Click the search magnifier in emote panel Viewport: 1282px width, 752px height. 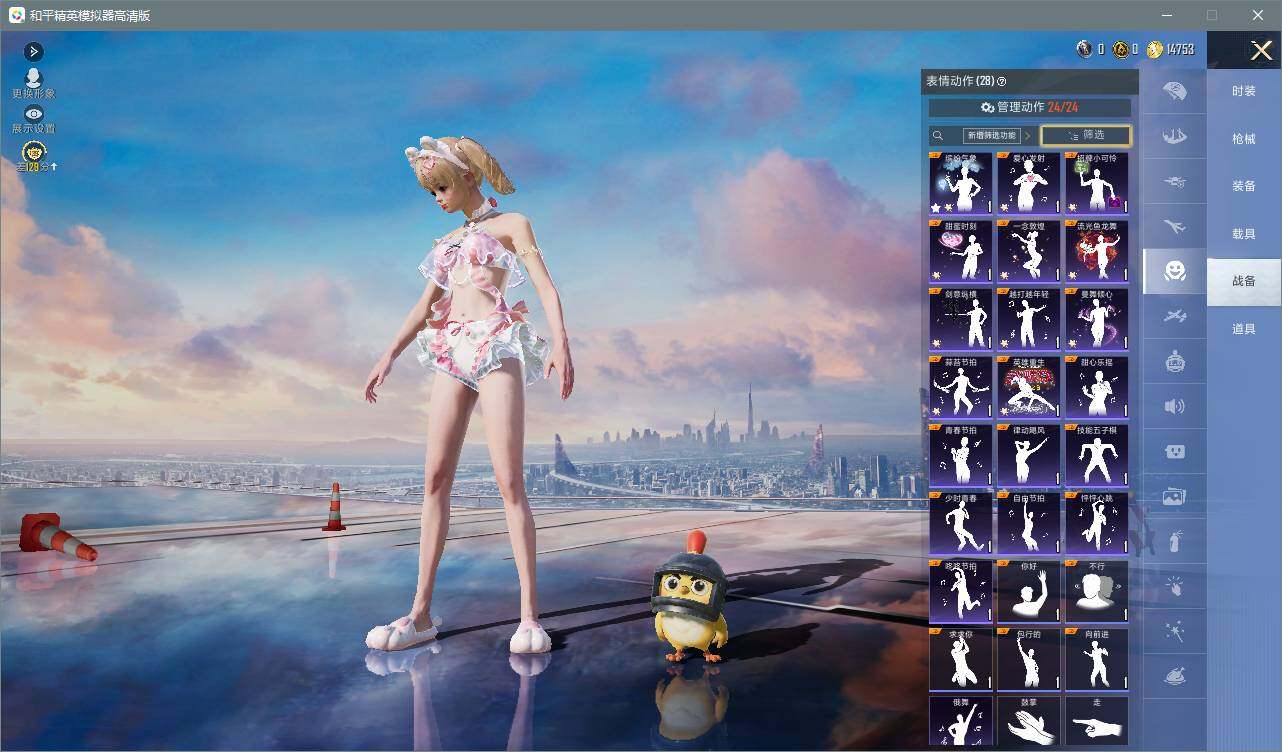[x=938, y=136]
